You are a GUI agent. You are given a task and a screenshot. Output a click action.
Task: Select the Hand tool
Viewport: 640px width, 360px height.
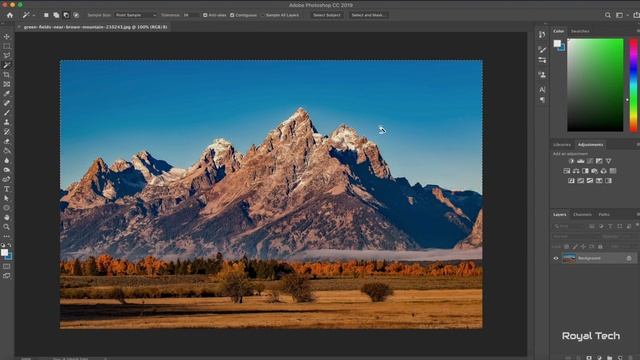click(7, 218)
